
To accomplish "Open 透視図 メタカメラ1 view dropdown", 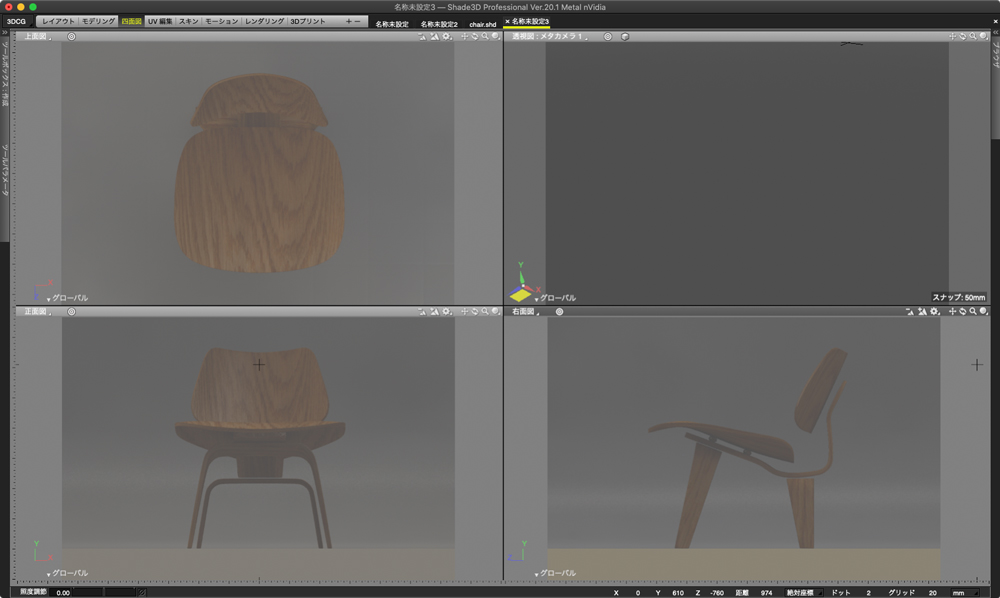I will 549,36.
